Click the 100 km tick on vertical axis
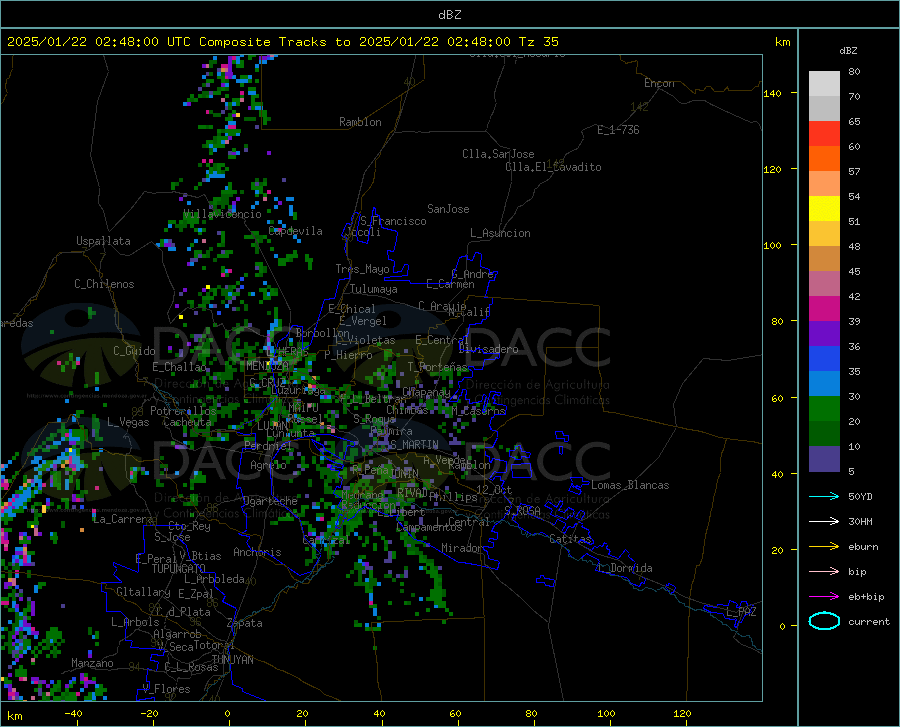900x727 pixels. click(772, 245)
